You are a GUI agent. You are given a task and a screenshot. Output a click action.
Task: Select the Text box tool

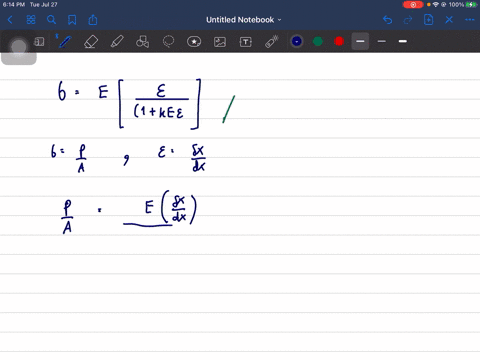coord(246,42)
